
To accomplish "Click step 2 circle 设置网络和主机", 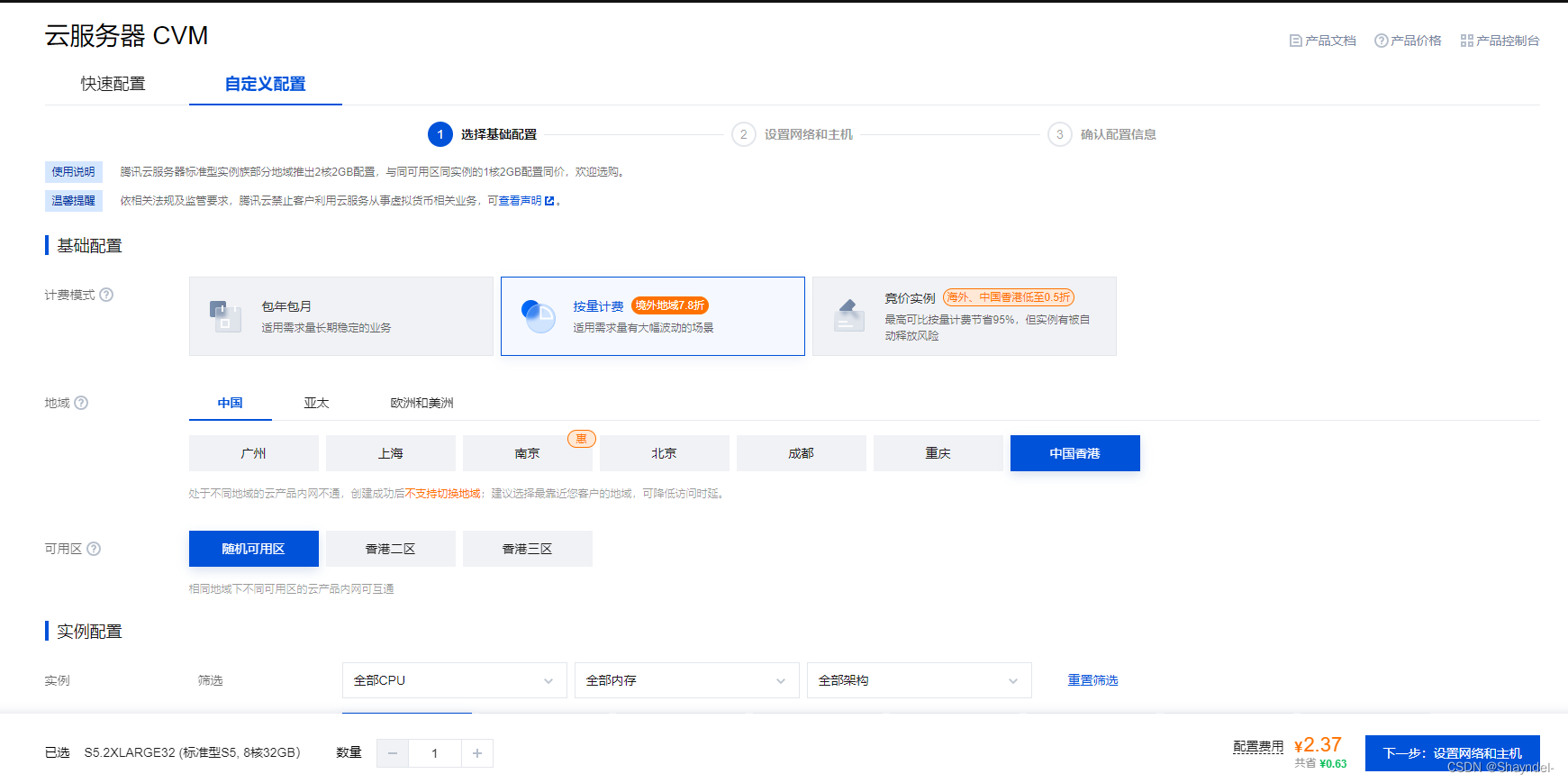I will pos(743,134).
